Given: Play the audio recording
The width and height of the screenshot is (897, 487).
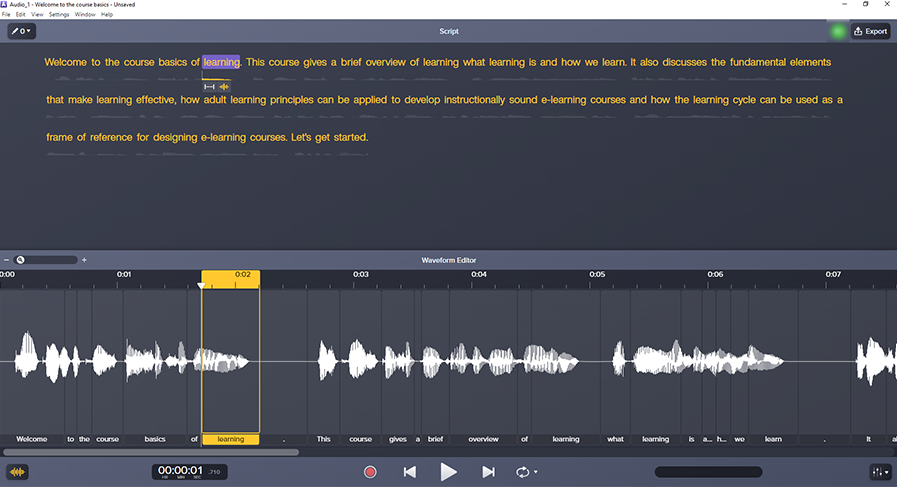Looking at the screenshot, I should [448, 472].
